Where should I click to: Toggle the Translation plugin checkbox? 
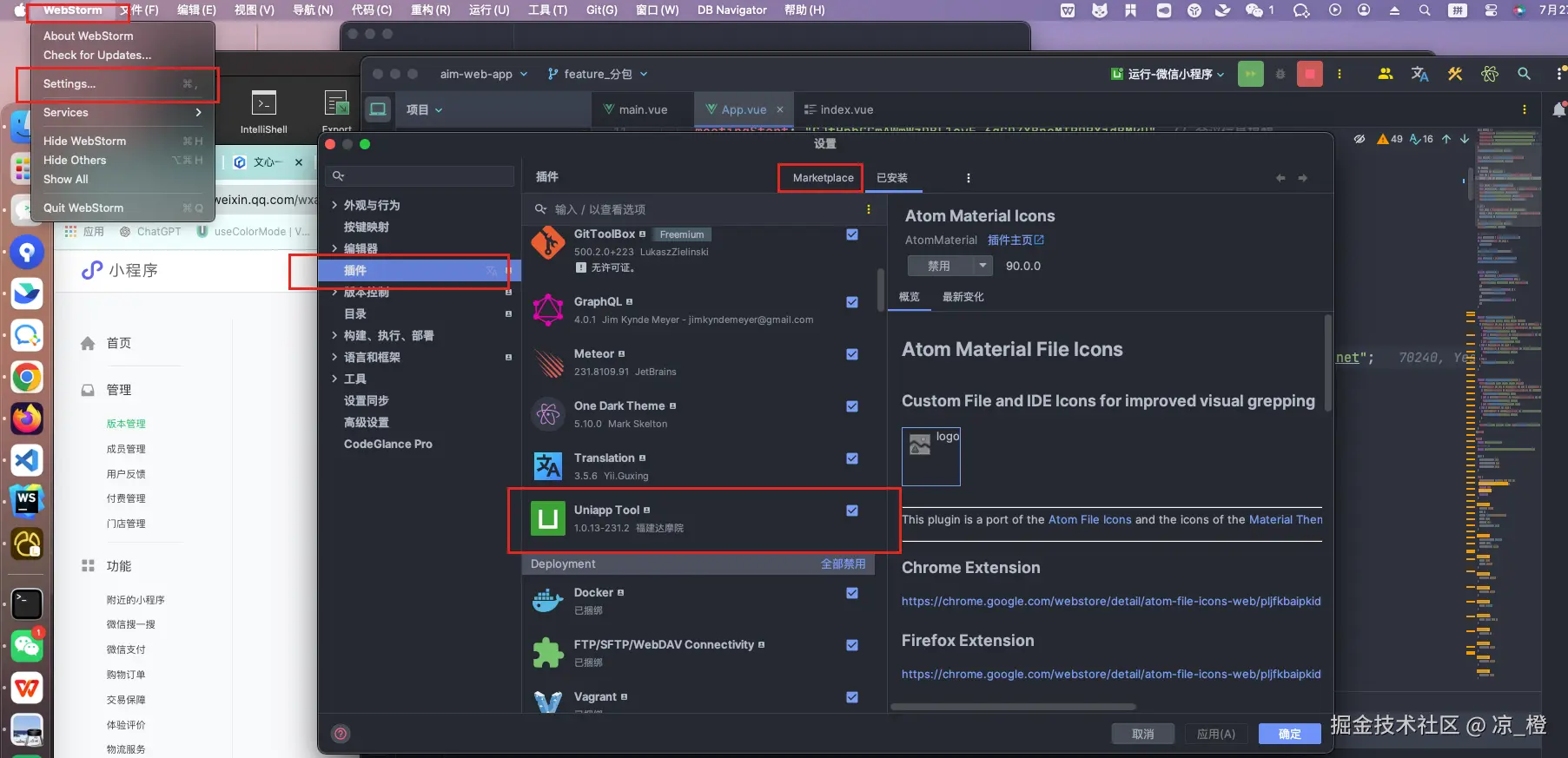[x=852, y=458]
